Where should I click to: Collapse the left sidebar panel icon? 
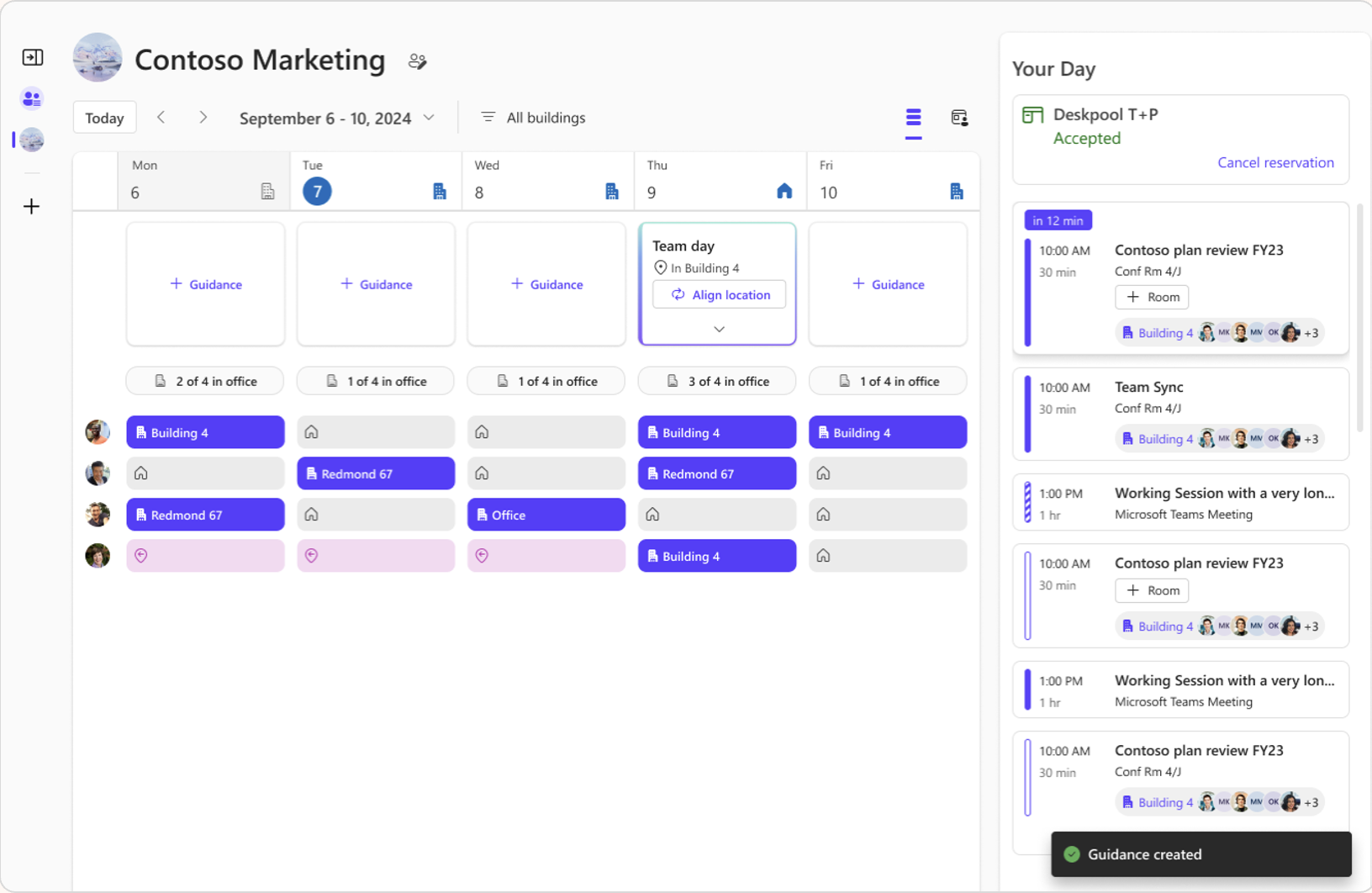32,57
